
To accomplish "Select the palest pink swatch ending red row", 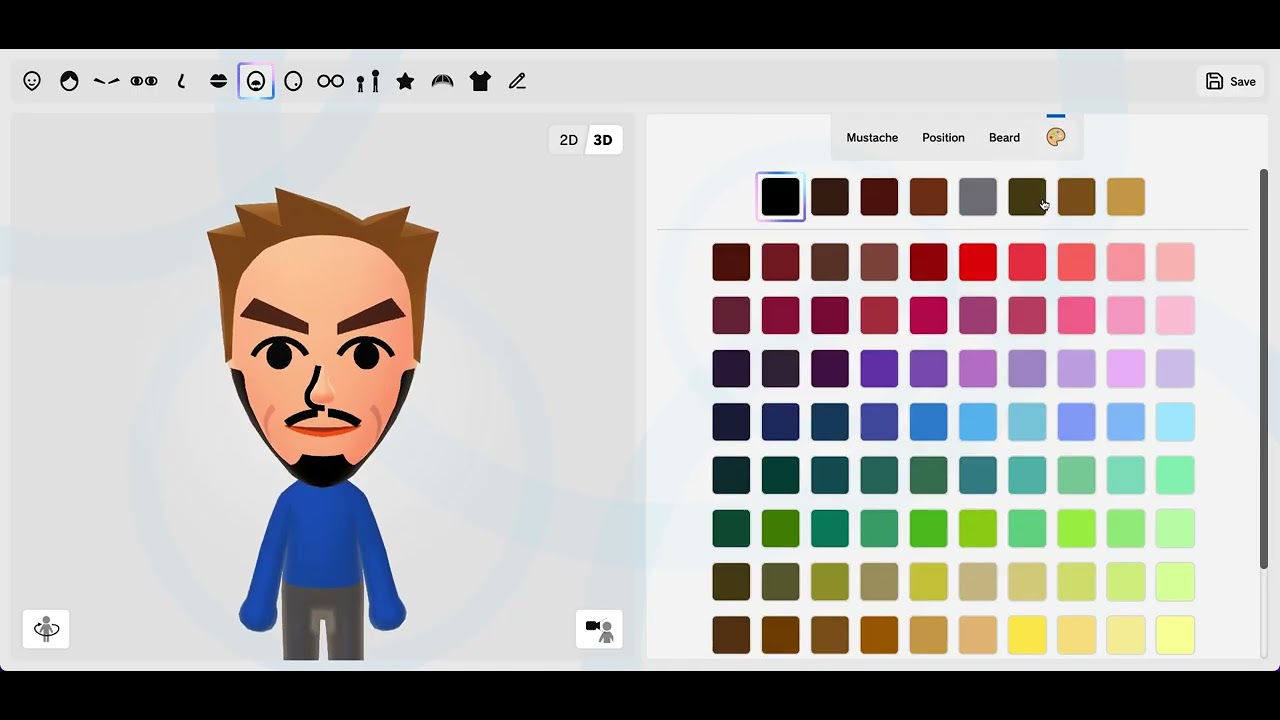I will 1175,262.
